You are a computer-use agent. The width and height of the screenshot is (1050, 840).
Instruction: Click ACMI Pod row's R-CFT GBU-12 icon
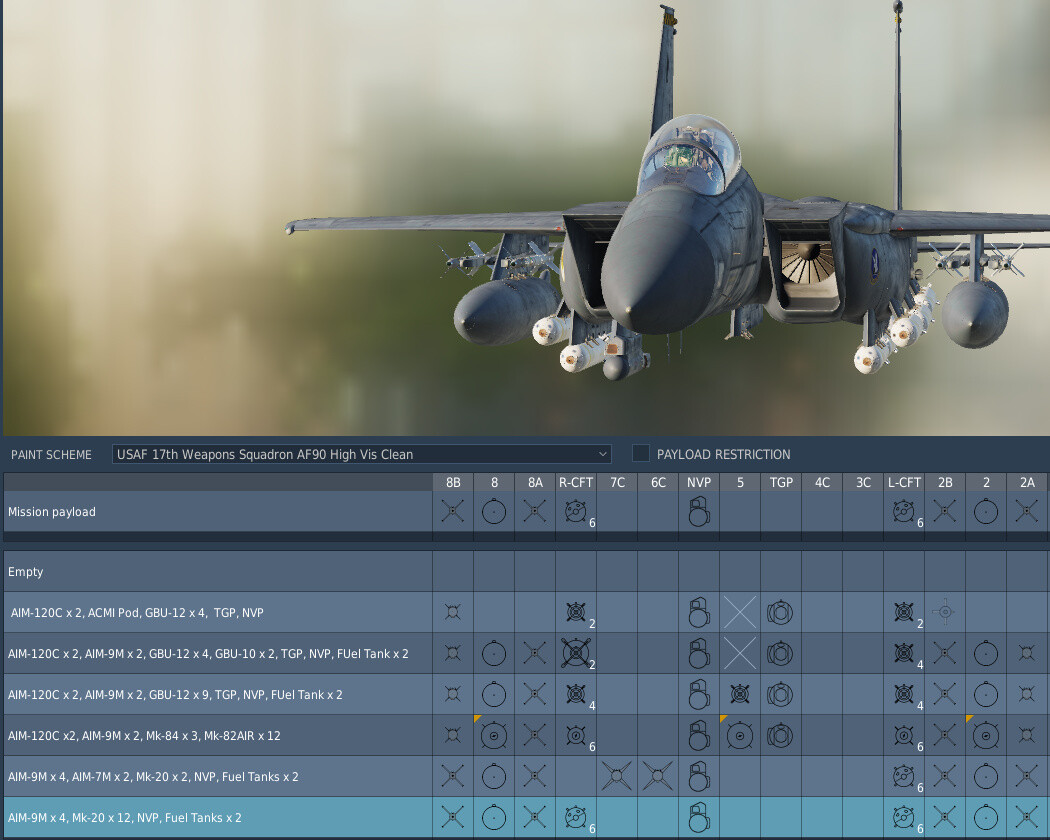click(576, 612)
